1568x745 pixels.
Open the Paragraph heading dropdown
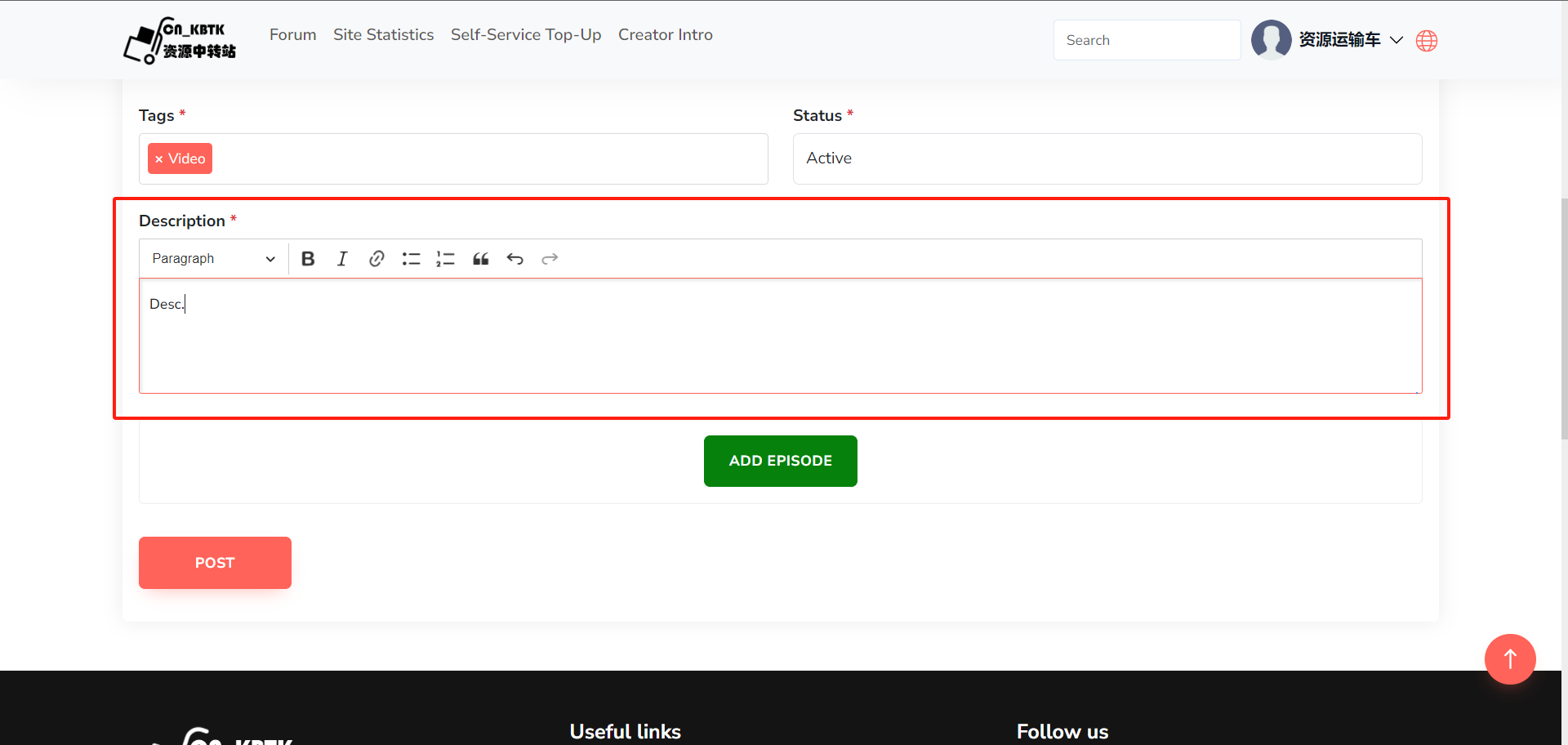point(213,259)
